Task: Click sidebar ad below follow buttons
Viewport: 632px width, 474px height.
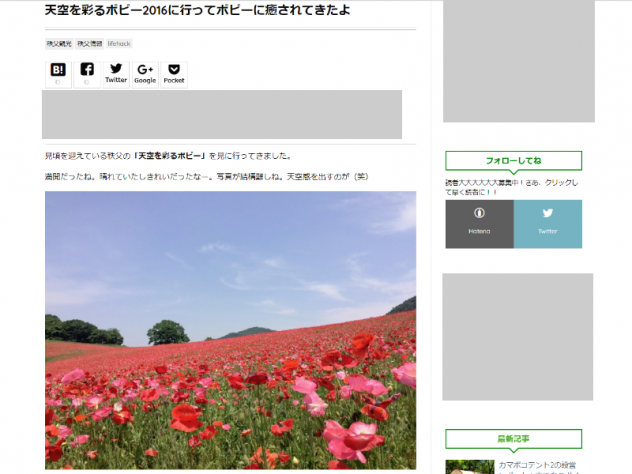Action: point(518,337)
